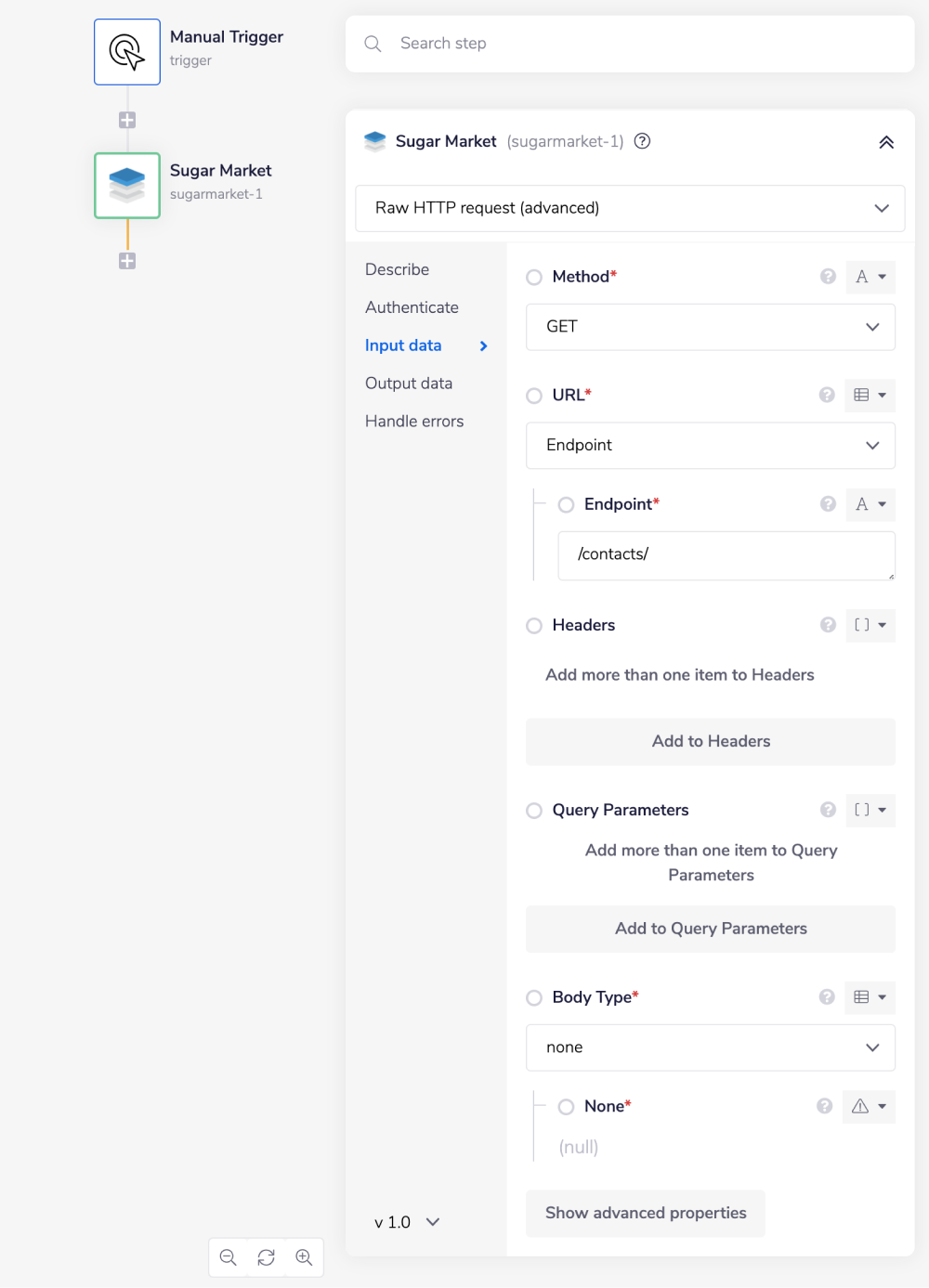Click Show advanced properties
Viewport: 929px width, 1288px height.
coord(646,1213)
